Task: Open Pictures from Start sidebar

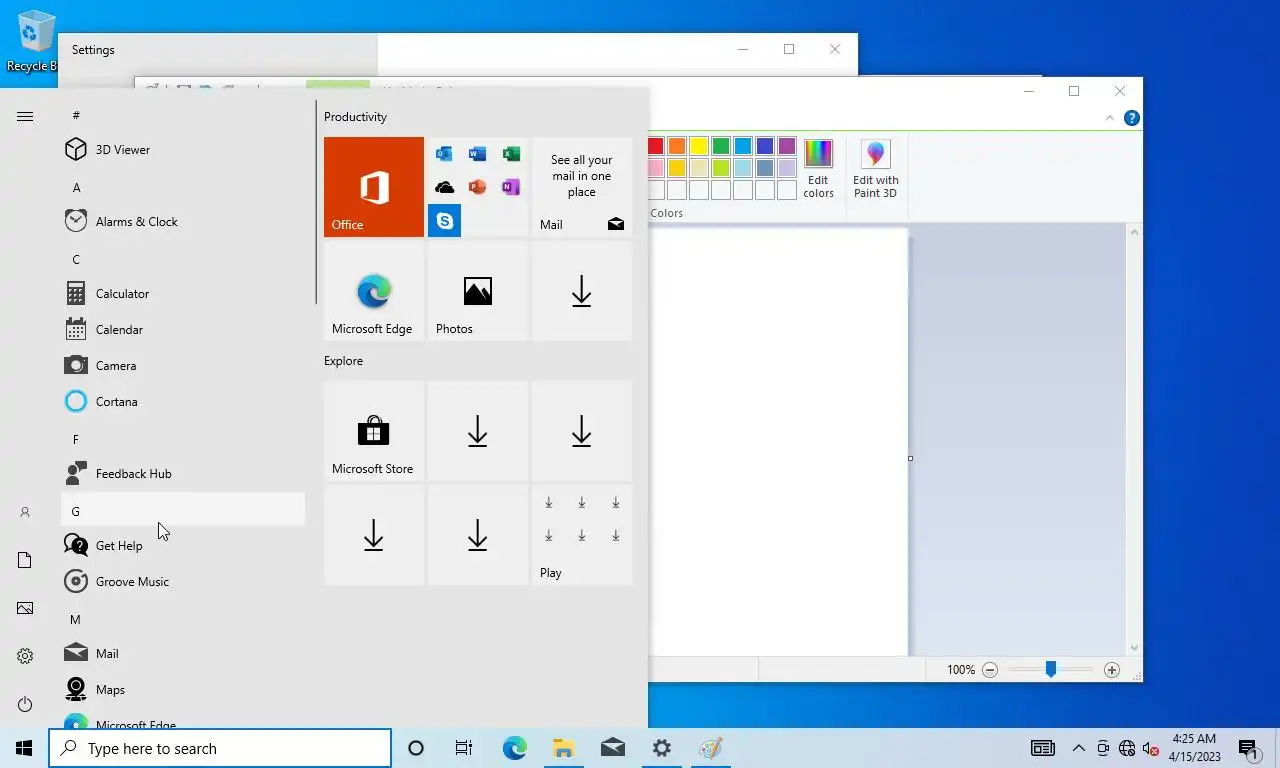Action: [25, 609]
